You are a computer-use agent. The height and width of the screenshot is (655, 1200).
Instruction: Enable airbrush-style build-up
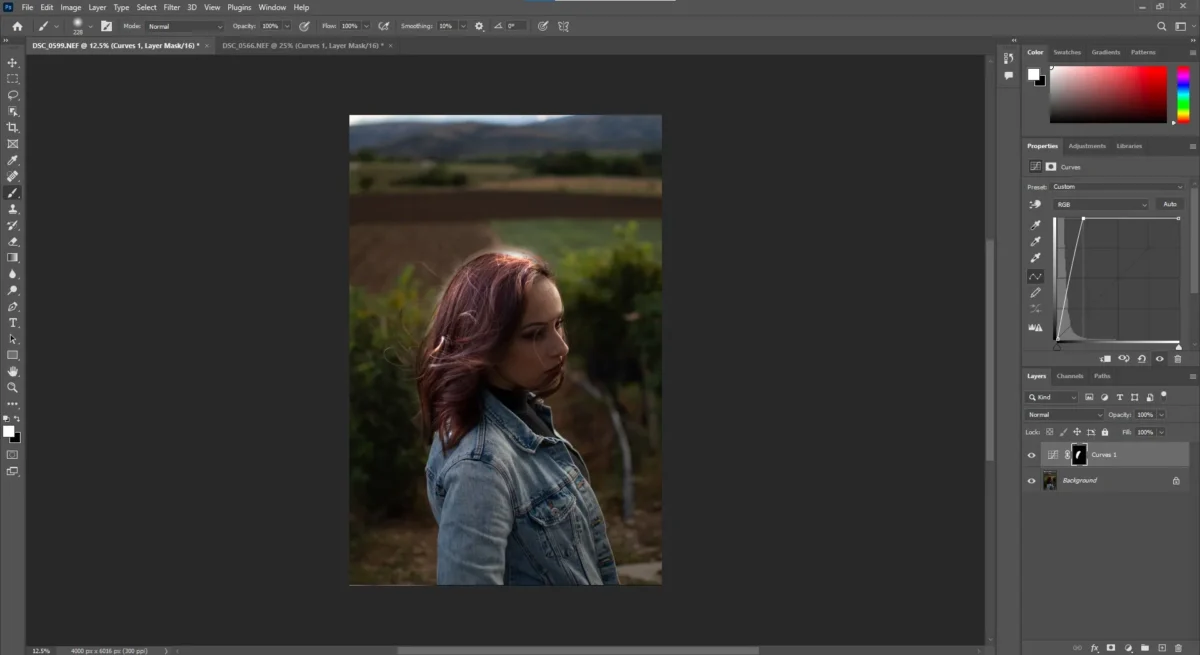tap(385, 26)
